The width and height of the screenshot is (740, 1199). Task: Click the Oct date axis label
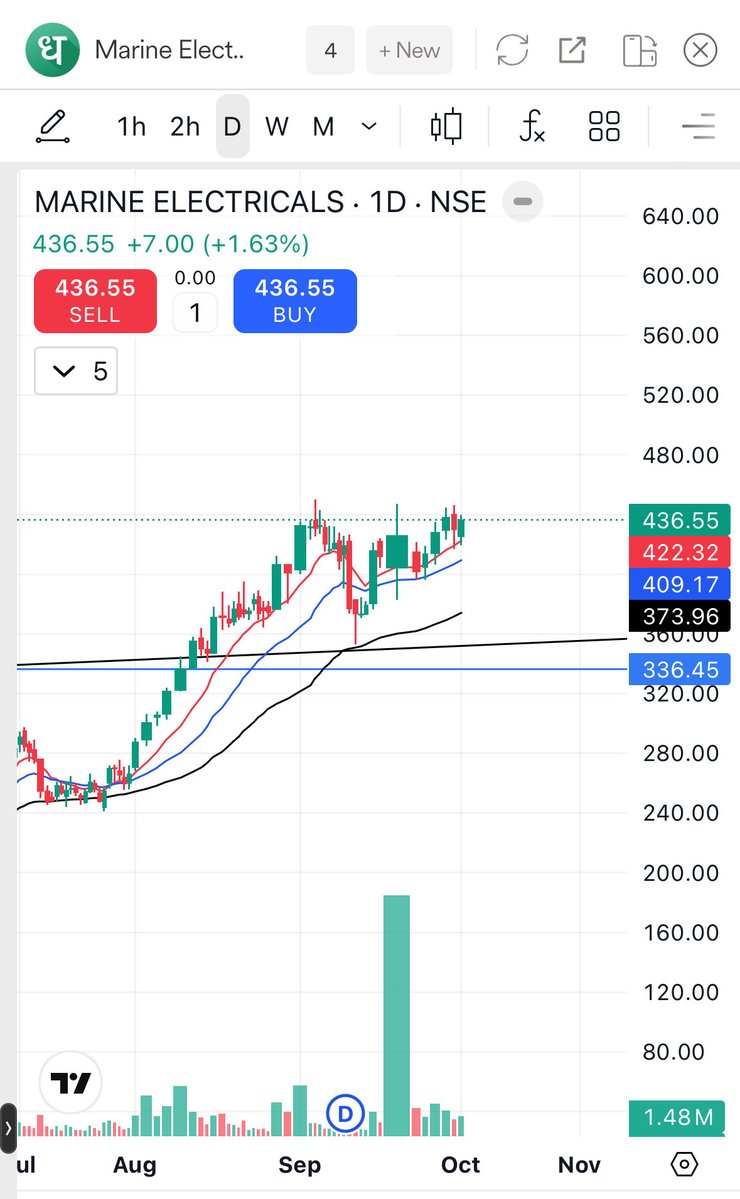[460, 1165]
